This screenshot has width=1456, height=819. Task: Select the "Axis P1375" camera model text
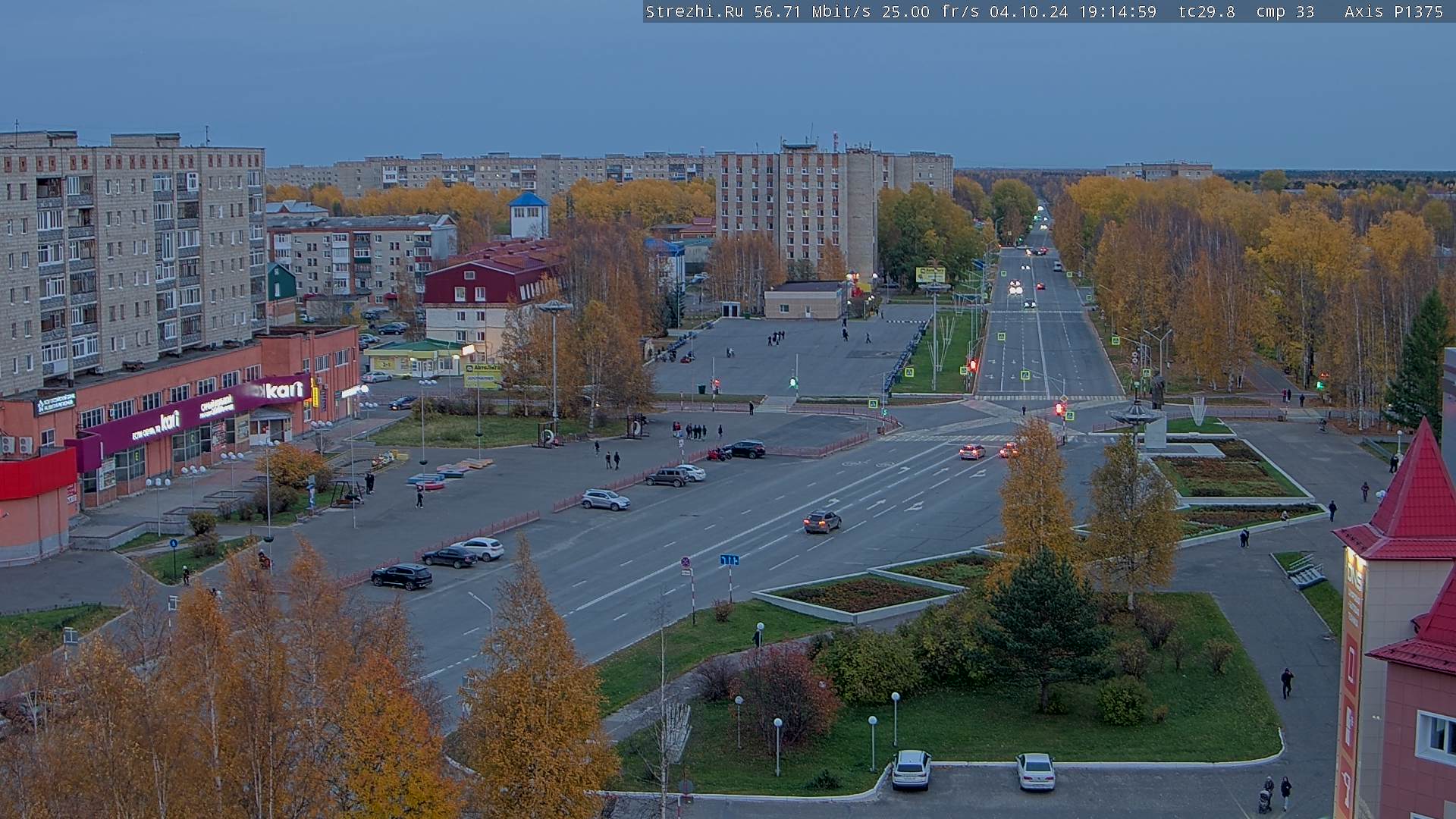coord(1394,12)
